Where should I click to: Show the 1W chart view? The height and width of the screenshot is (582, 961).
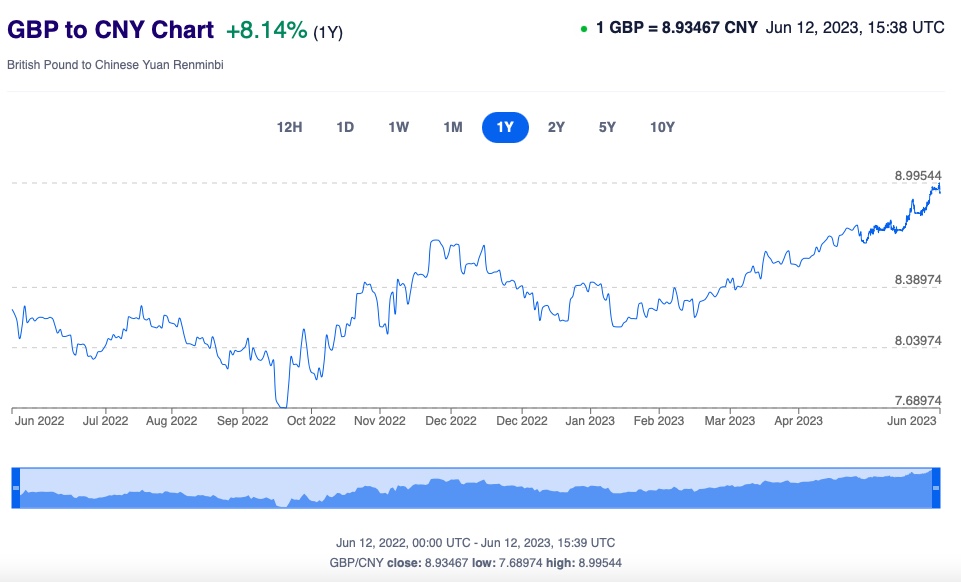point(398,127)
